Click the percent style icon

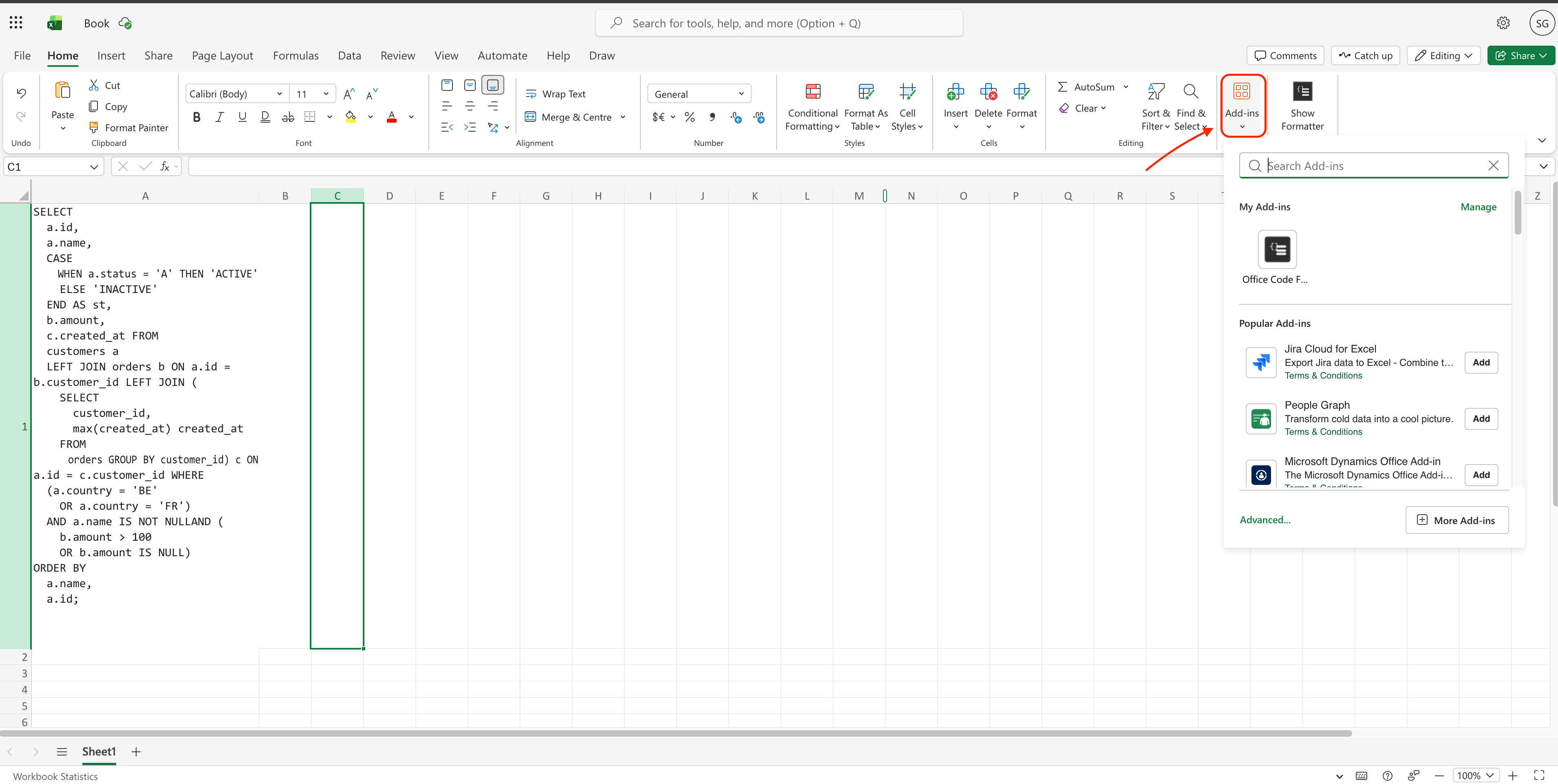coord(689,117)
